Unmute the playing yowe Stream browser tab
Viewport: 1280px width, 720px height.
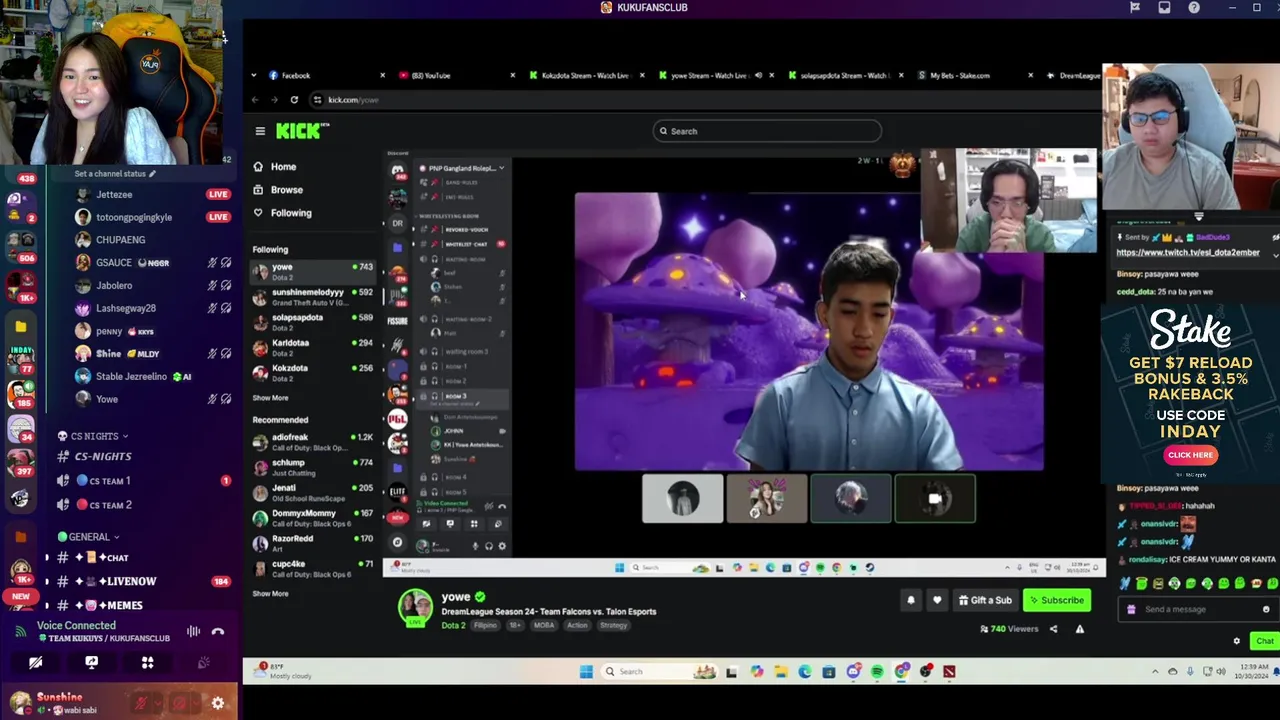click(758, 76)
